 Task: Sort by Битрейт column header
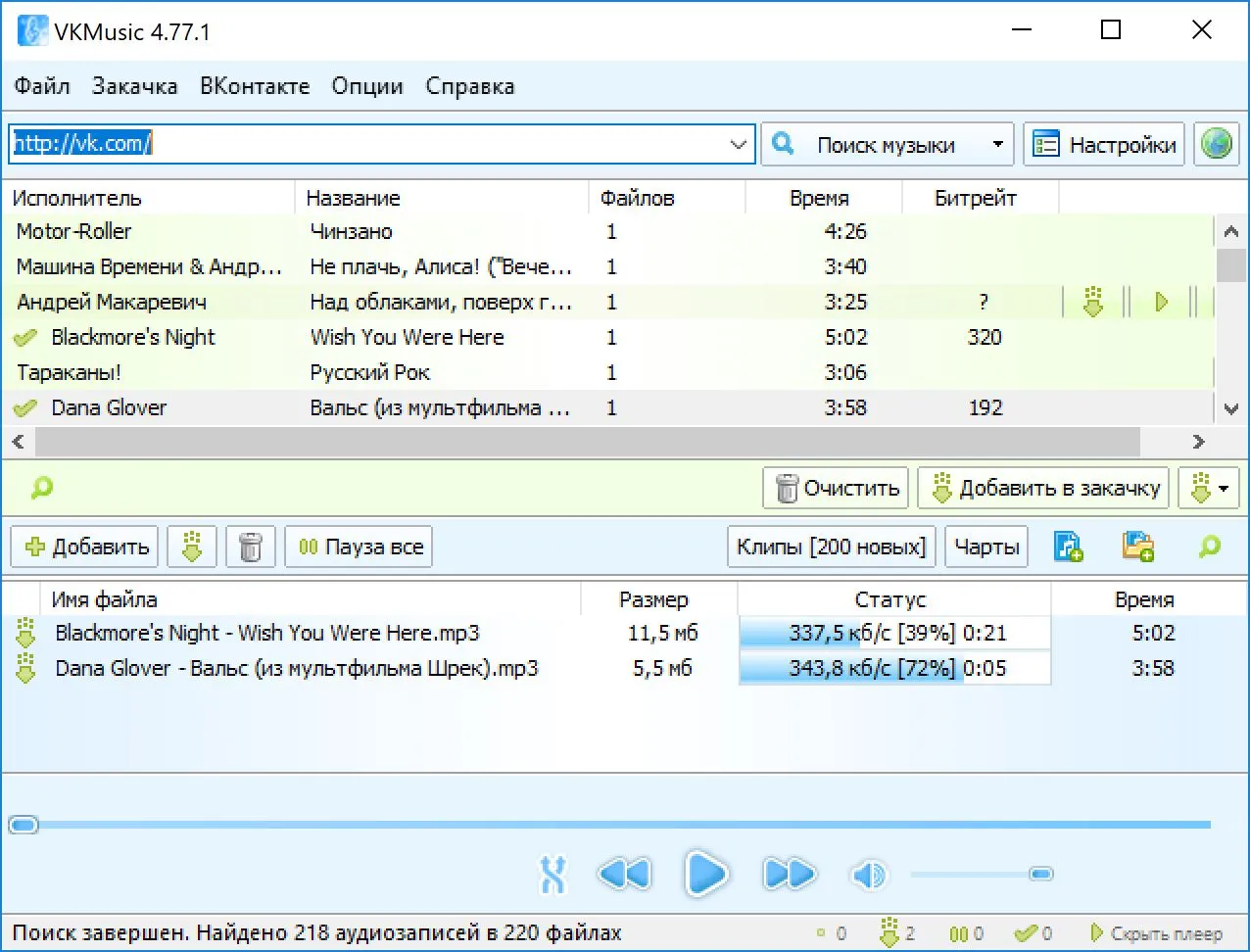(x=981, y=198)
